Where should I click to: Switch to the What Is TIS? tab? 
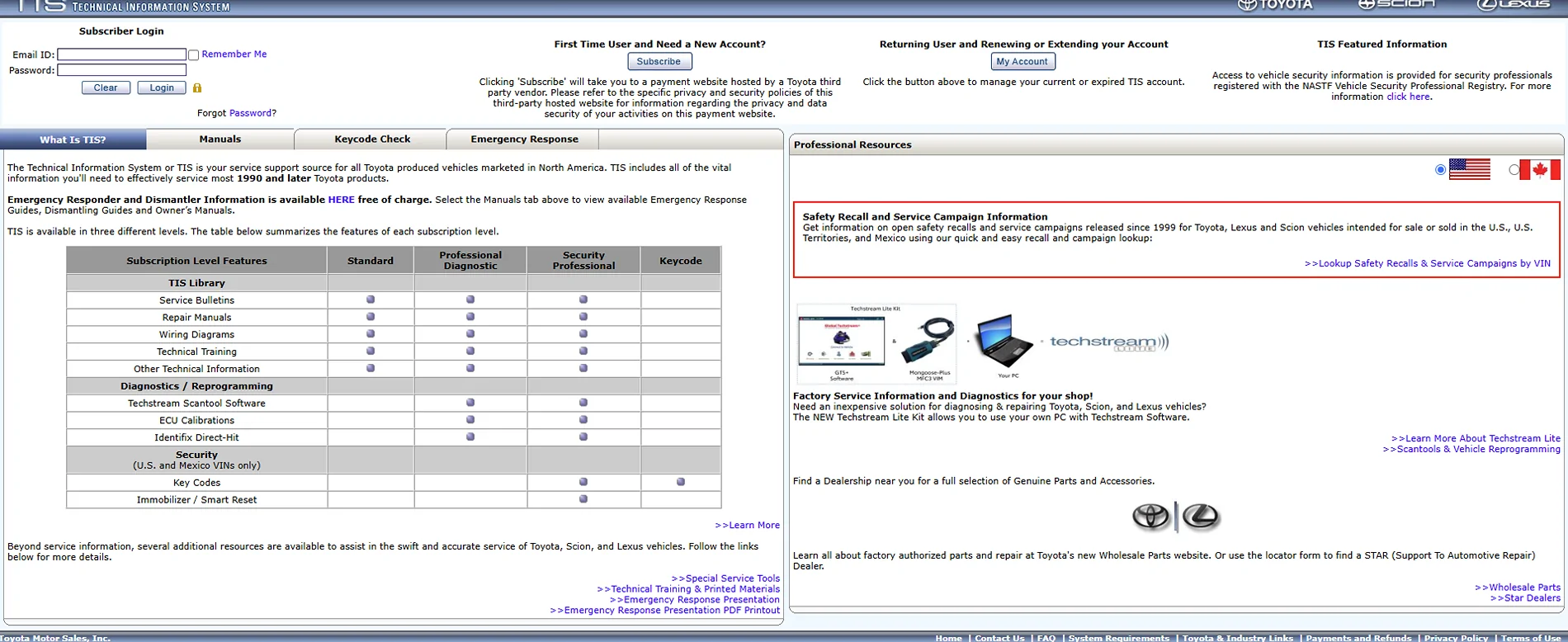(73, 139)
